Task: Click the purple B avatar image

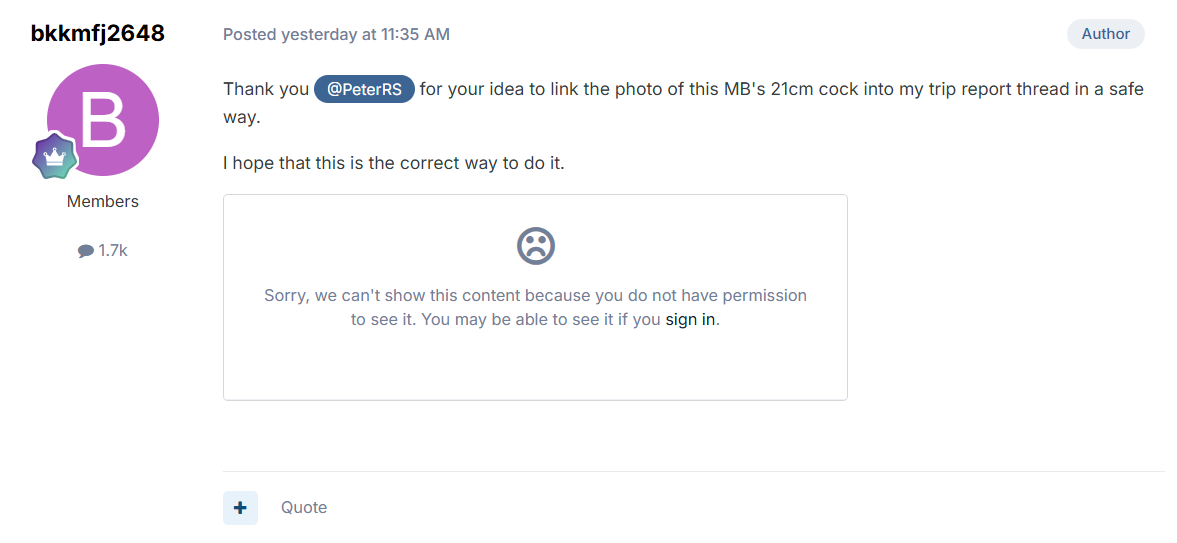Action: click(x=103, y=120)
